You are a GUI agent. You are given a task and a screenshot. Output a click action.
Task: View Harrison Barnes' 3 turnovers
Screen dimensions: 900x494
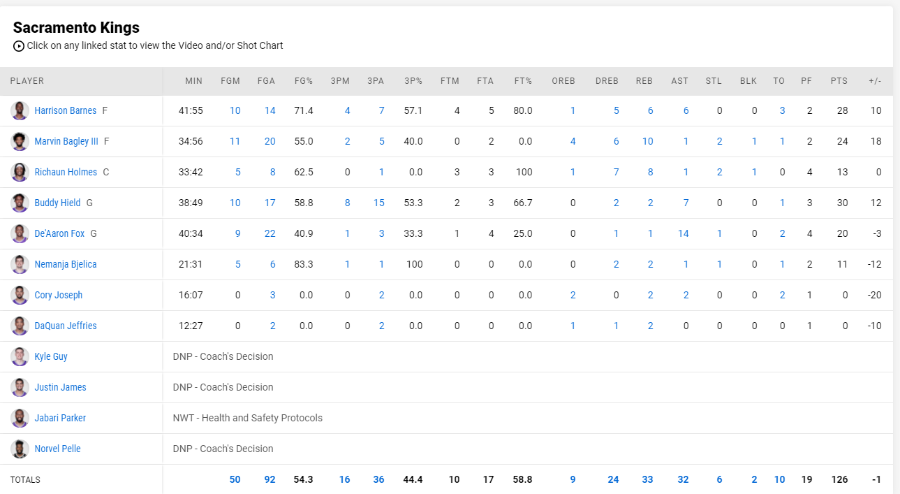click(782, 111)
